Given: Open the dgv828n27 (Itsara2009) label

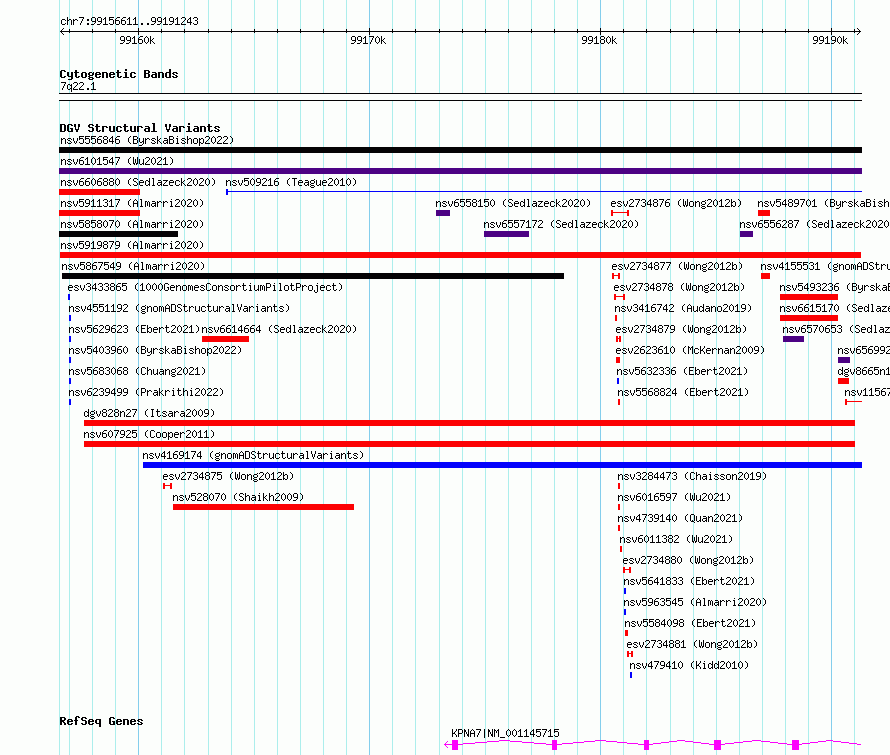Looking at the screenshot, I should [149, 413].
